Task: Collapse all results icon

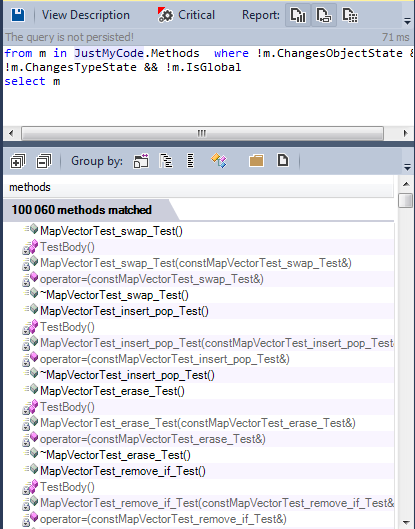Action: (44, 161)
